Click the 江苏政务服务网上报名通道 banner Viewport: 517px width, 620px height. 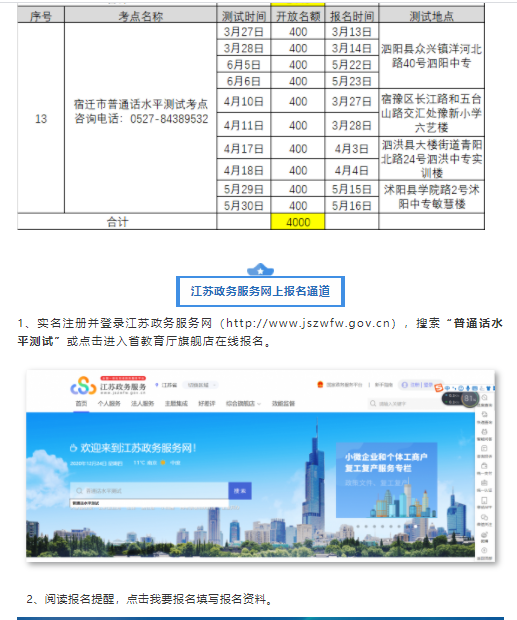point(260,291)
